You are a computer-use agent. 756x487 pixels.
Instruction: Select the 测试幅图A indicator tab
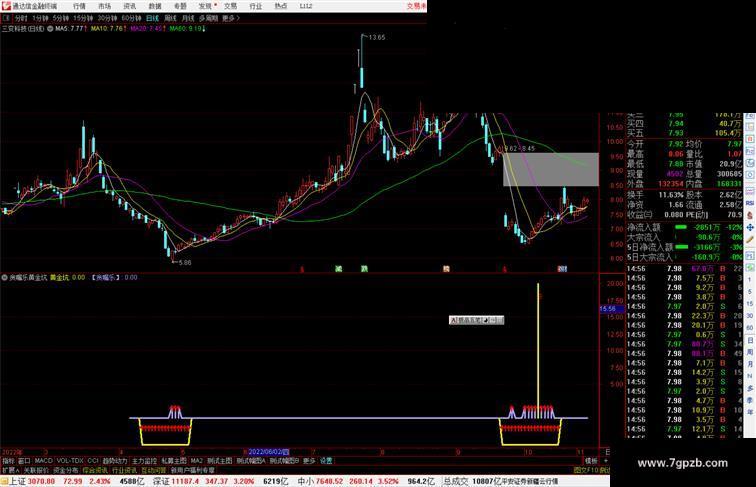(x=251, y=461)
